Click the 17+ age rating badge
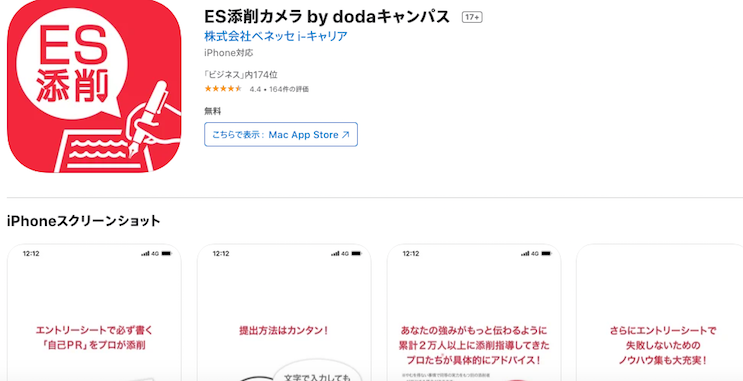This screenshot has width=743, height=381. click(472, 18)
